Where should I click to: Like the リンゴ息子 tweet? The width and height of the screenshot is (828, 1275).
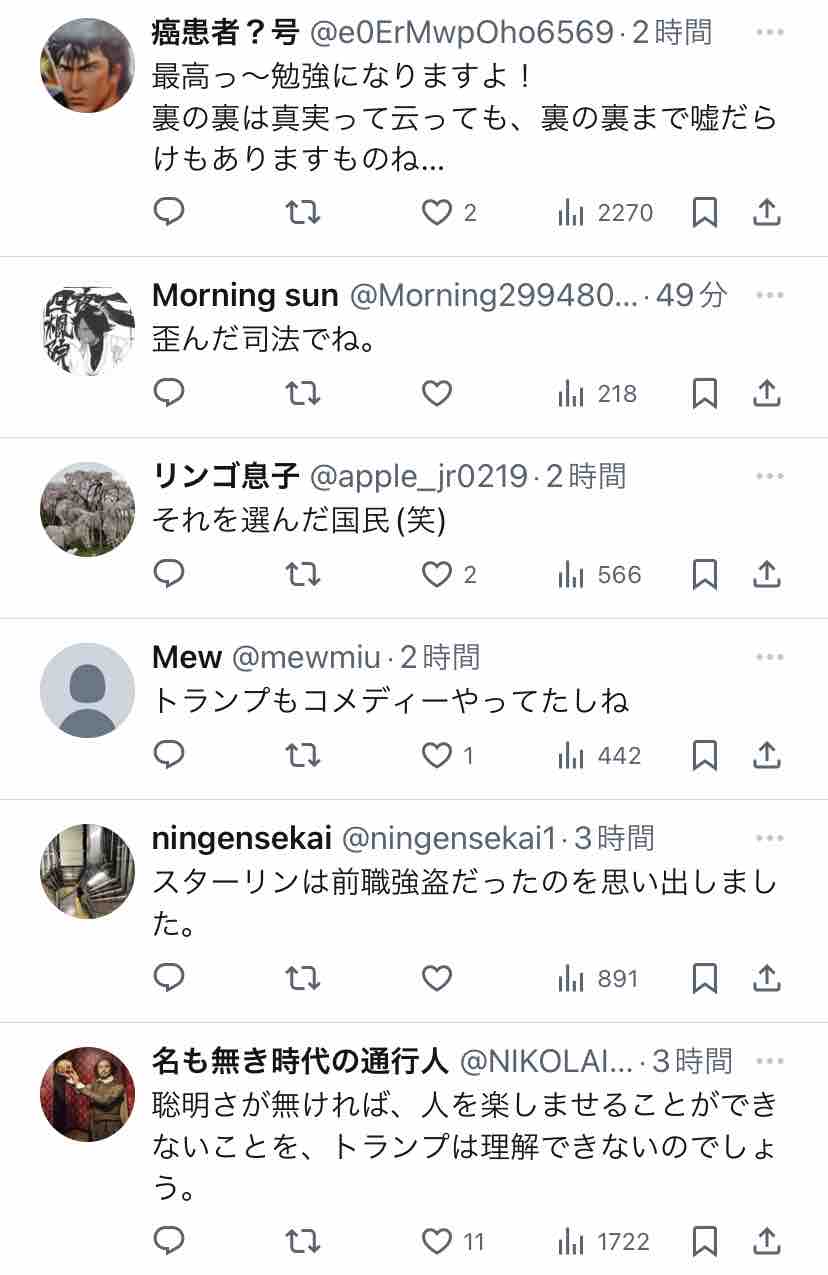(x=437, y=575)
